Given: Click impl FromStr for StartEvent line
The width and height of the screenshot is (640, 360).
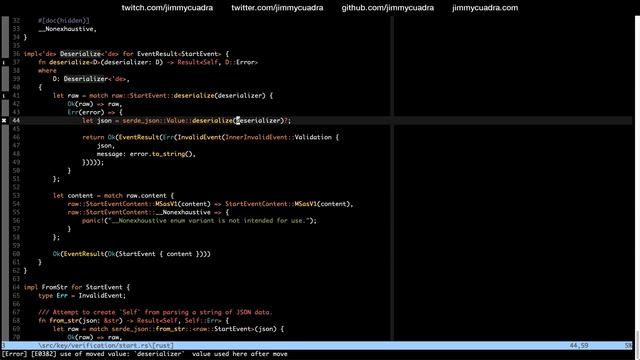Looking at the screenshot, I should point(77,287).
